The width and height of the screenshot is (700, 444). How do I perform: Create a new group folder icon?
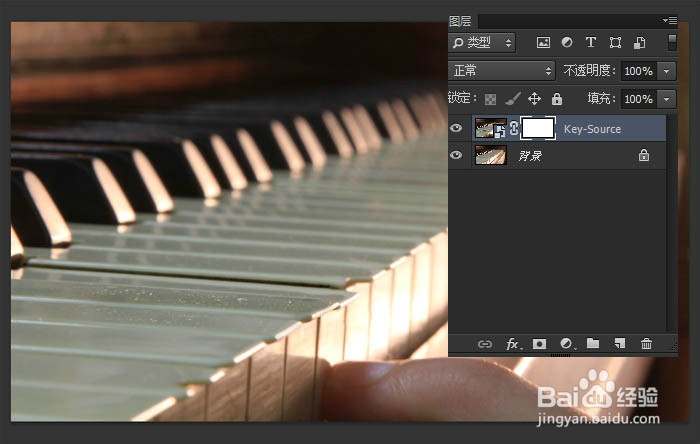point(593,343)
